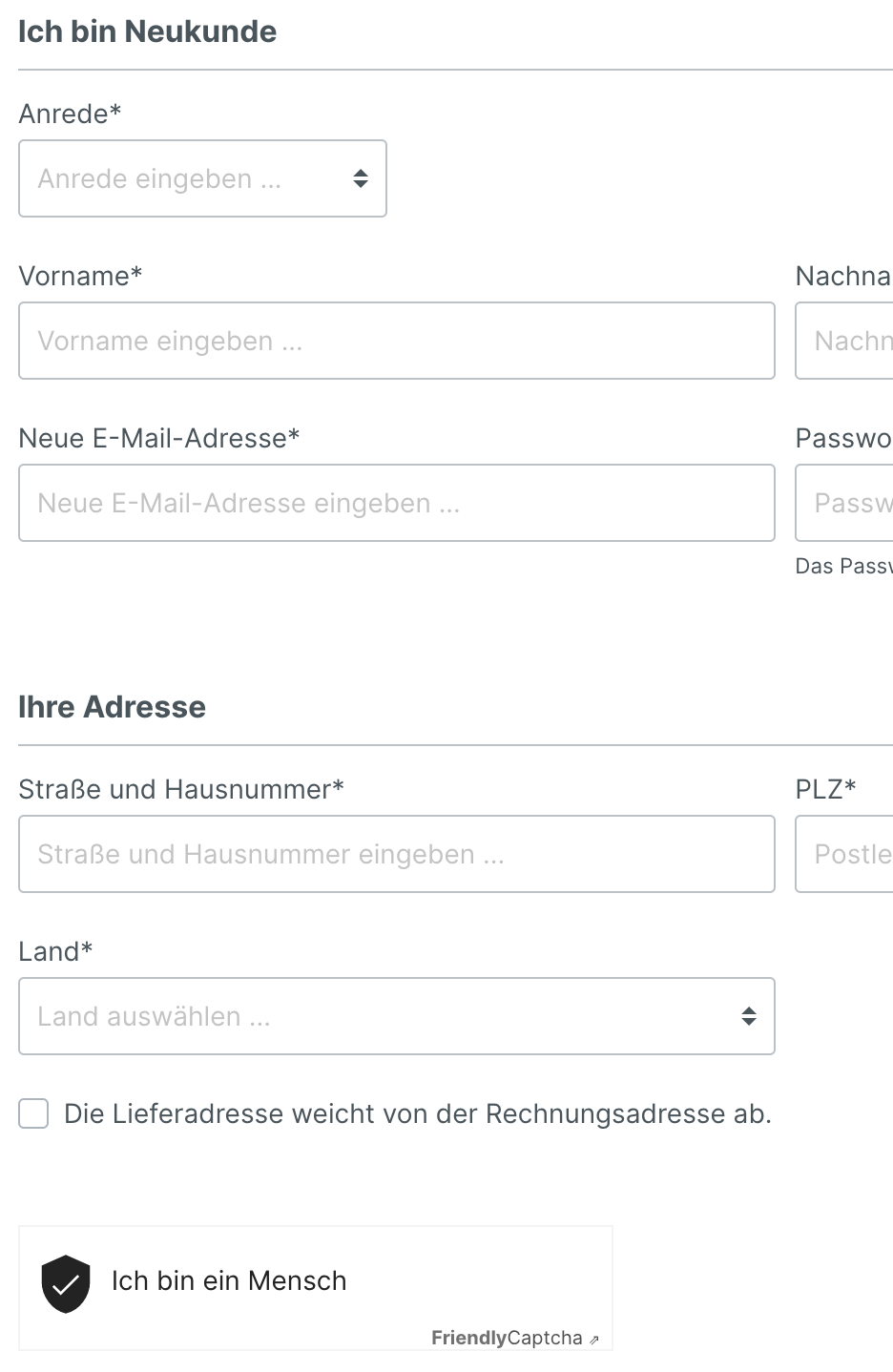Focus the 'Neue E-Mail-Adresse' input field
893x1372 pixels.
pos(396,503)
